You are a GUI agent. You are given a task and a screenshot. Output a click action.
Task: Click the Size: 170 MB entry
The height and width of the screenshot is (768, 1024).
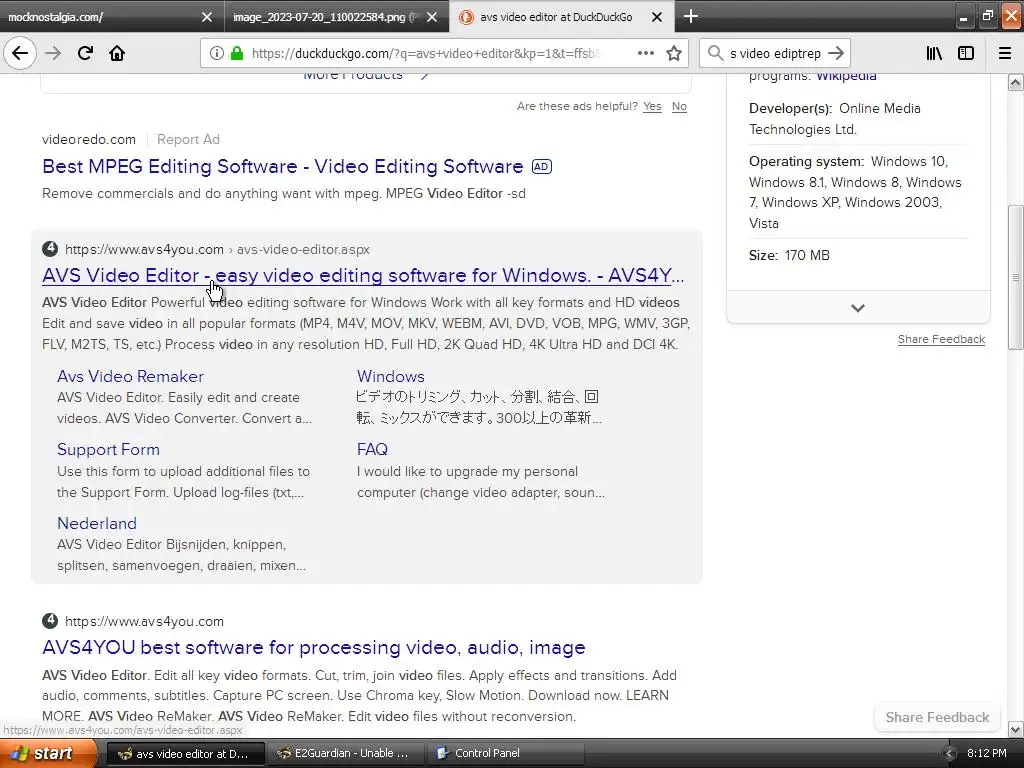coord(789,255)
